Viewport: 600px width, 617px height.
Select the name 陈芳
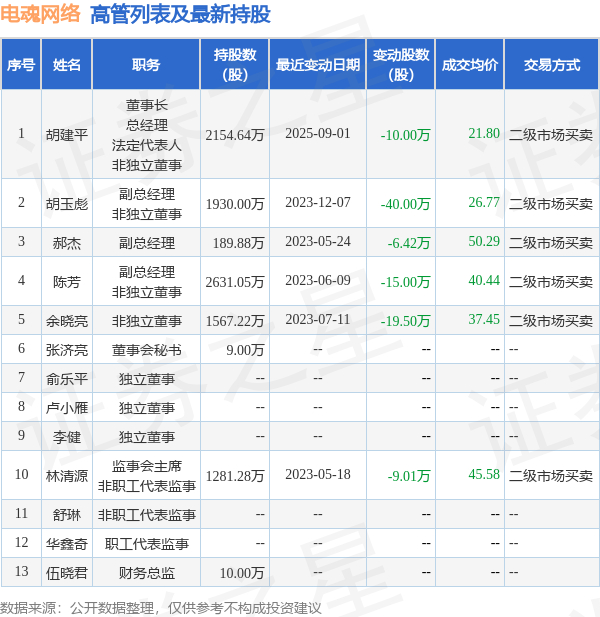(66, 282)
